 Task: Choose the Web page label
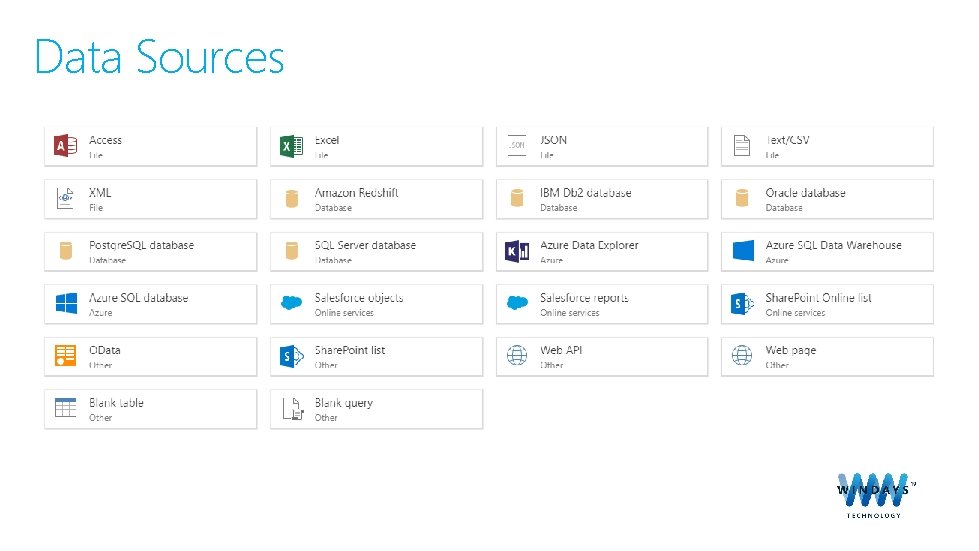click(791, 351)
